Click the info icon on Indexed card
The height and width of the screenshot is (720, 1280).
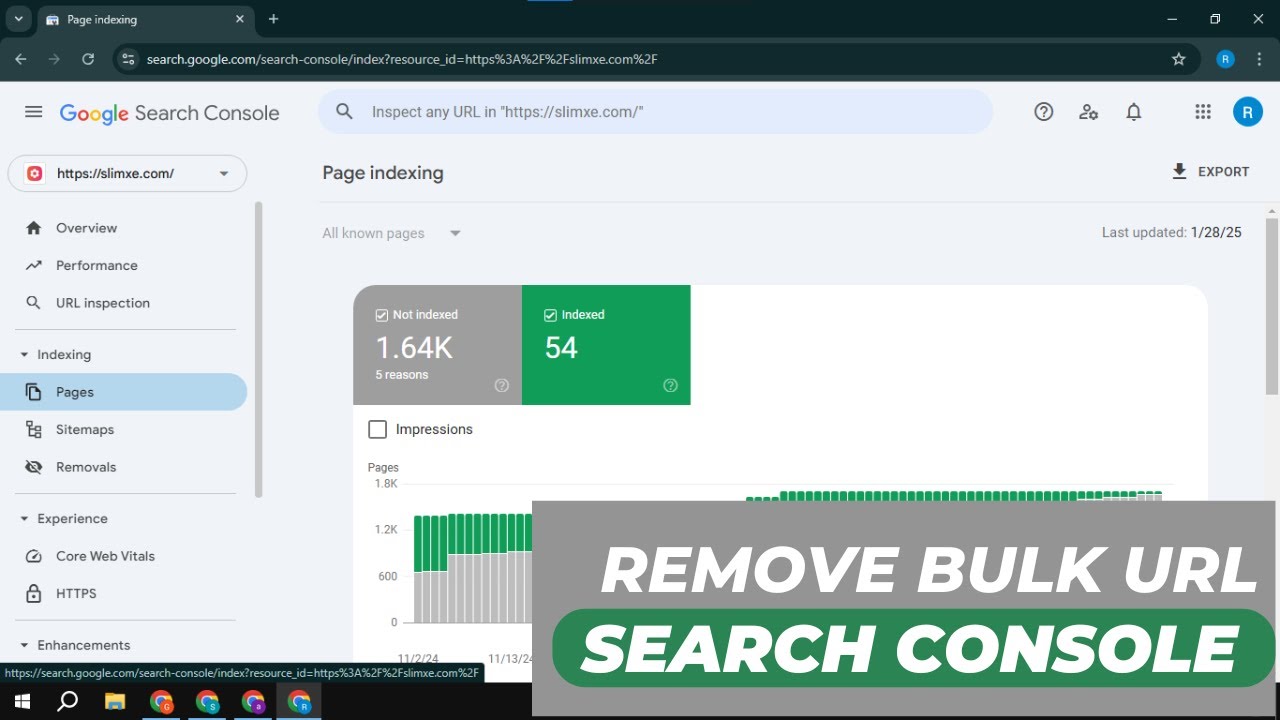click(671, 385)
